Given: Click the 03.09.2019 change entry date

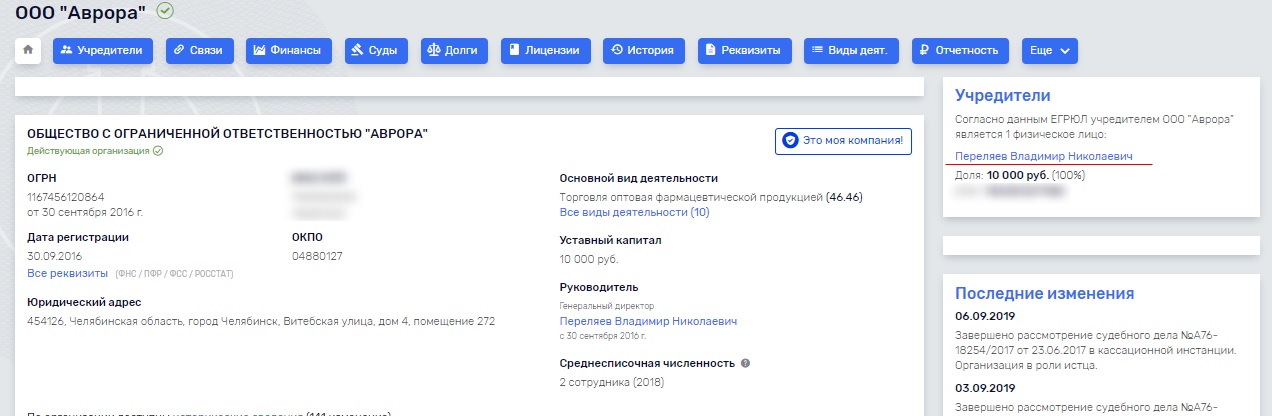Looking at the screenshot, I should (x=985, y=387).
